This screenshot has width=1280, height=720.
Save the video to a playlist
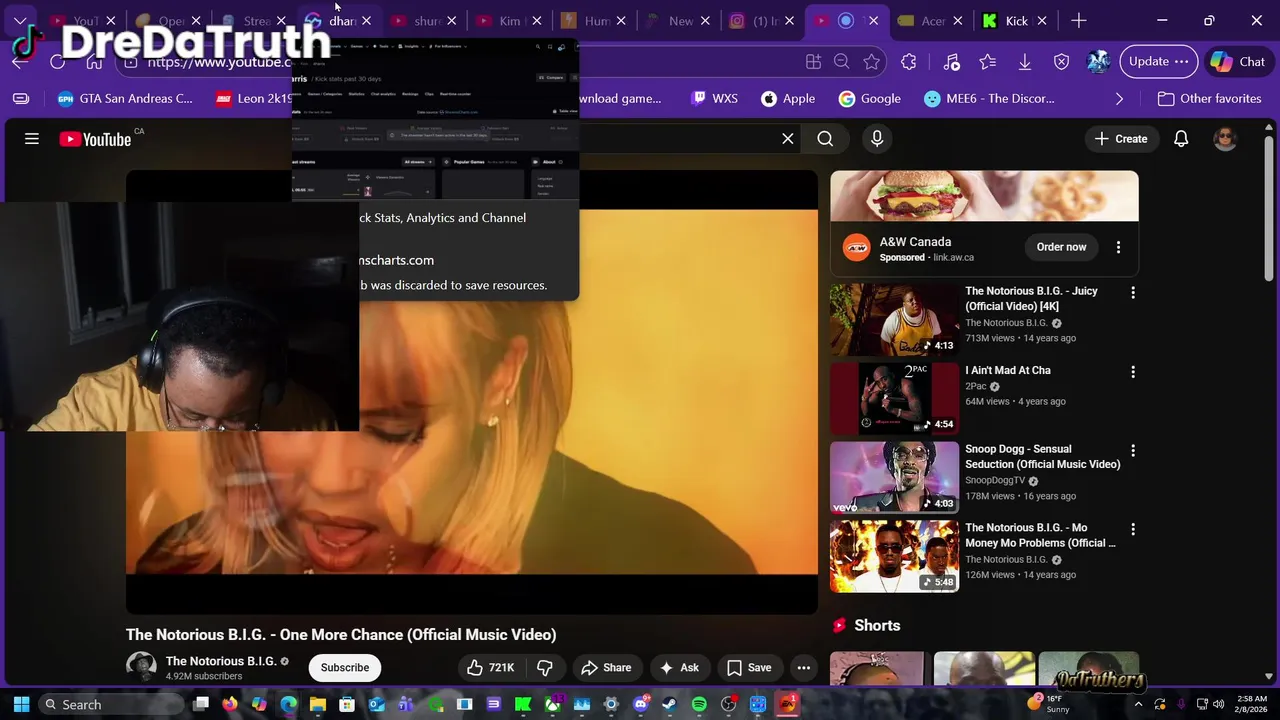(749, 668)
